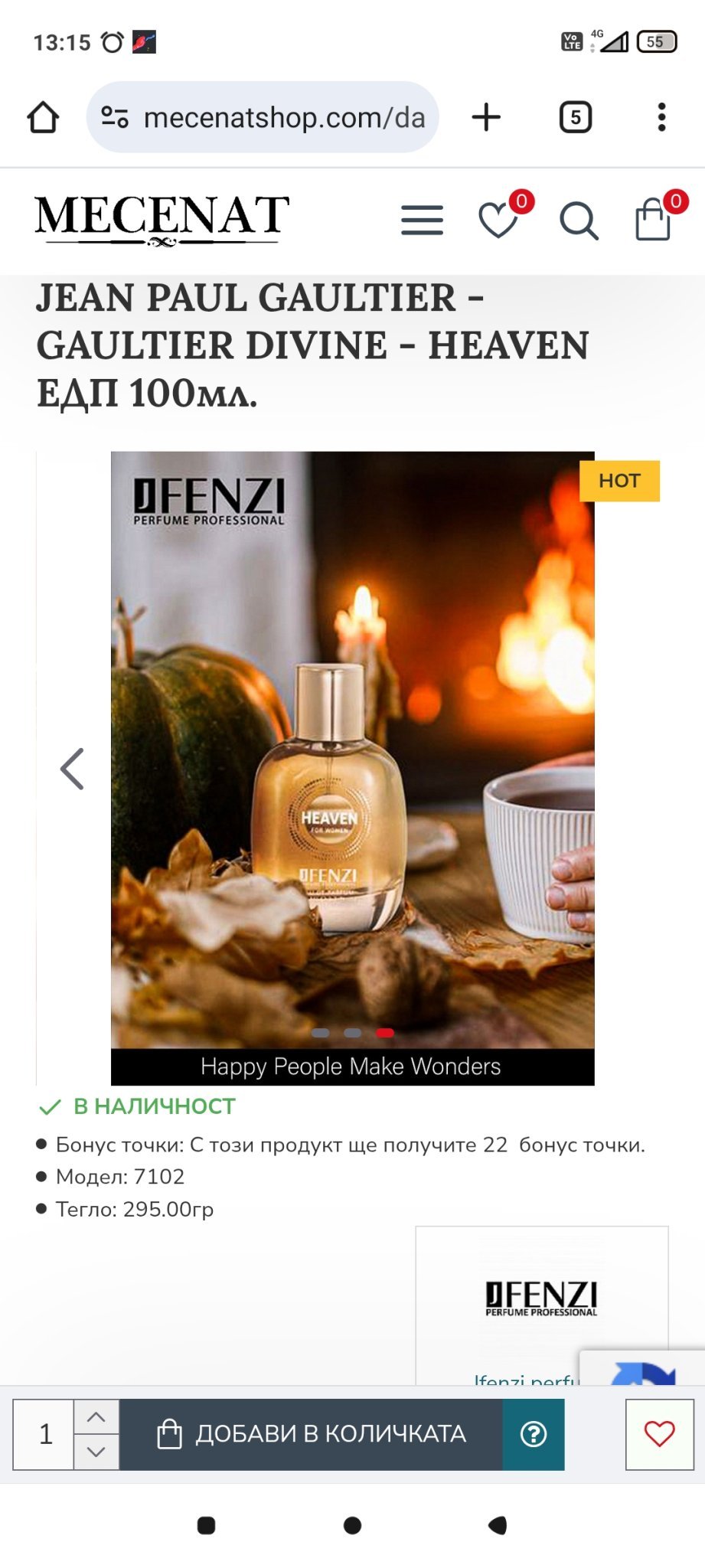Increase quantity with up arrow
The width and height of the screenshot is (705, 1568).
pos(96,1416)
